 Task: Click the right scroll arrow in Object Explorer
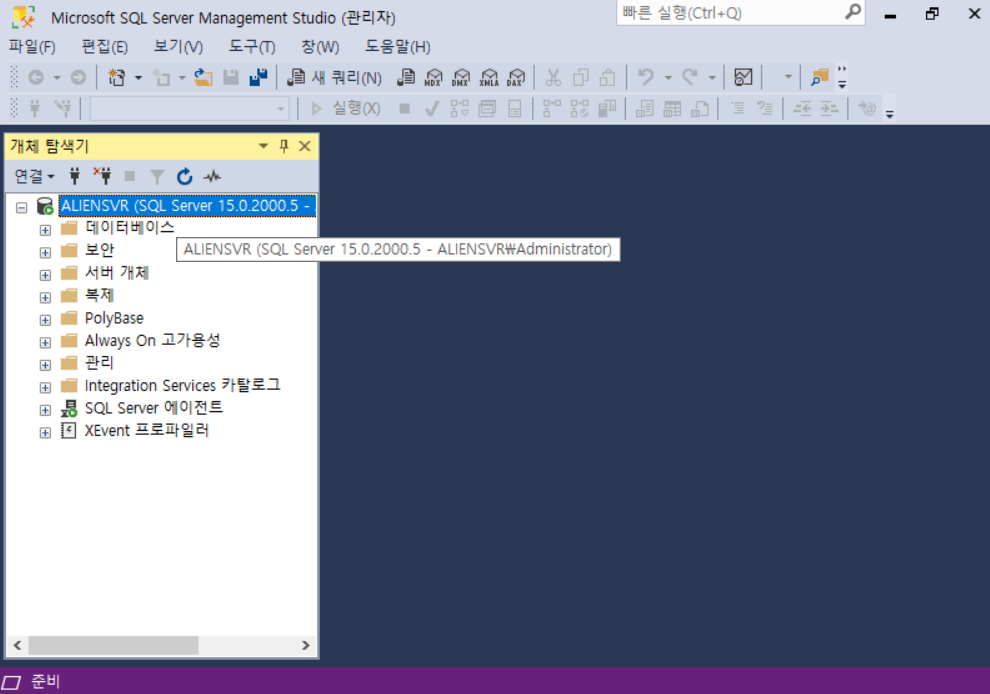click(x=306, y=645)
